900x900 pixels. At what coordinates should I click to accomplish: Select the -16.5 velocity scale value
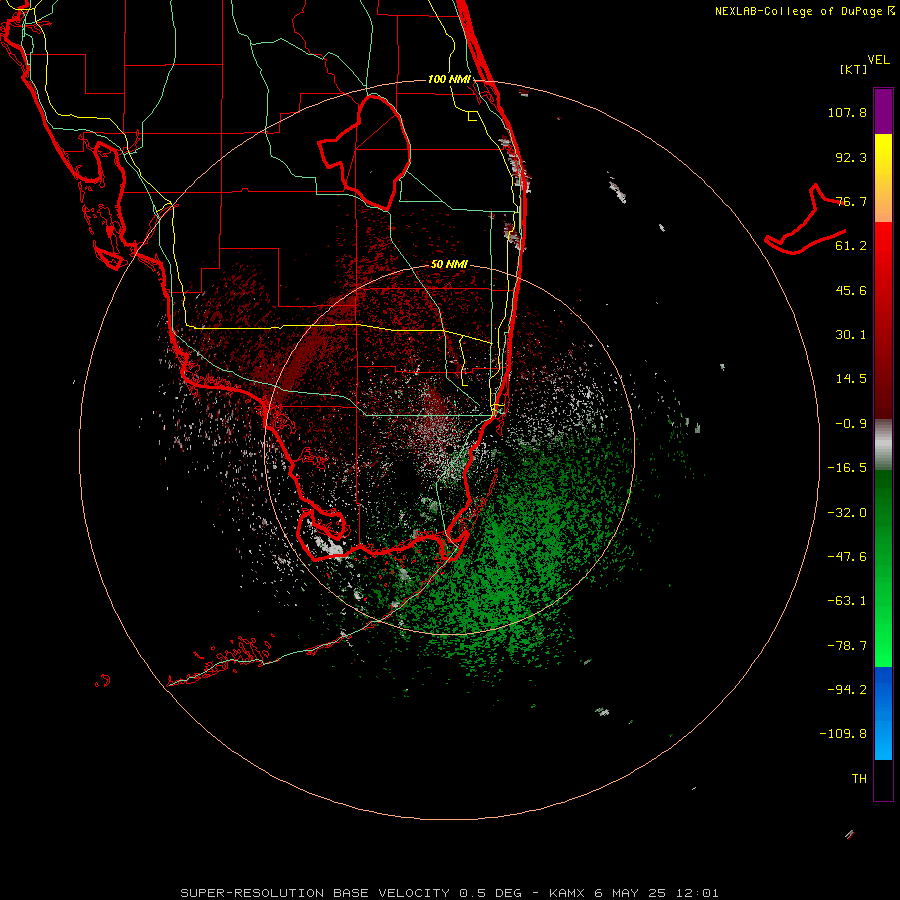(847, 468)
